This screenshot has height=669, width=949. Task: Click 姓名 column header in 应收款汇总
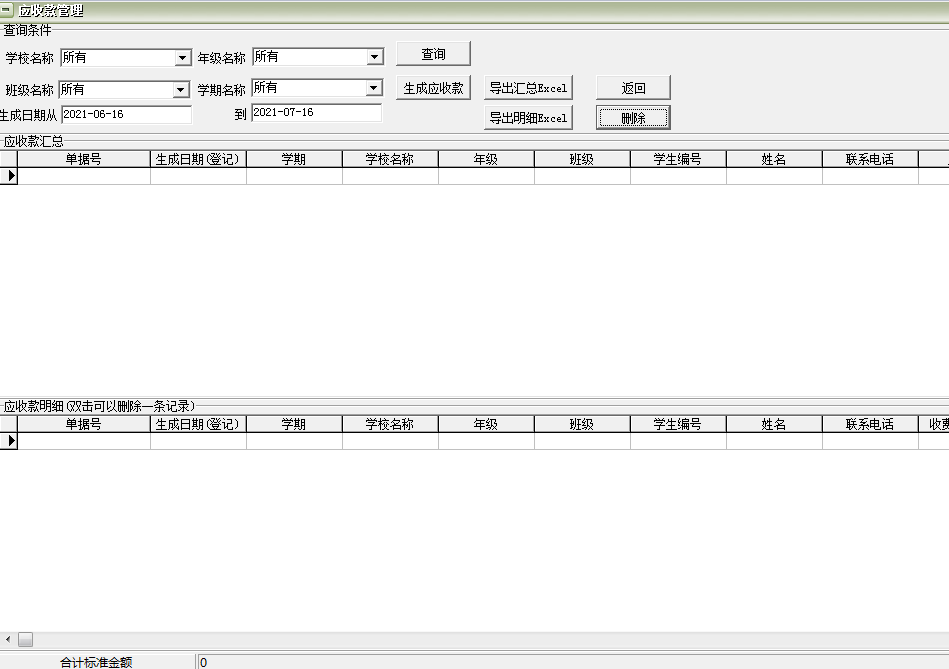[x=774, y=159]
